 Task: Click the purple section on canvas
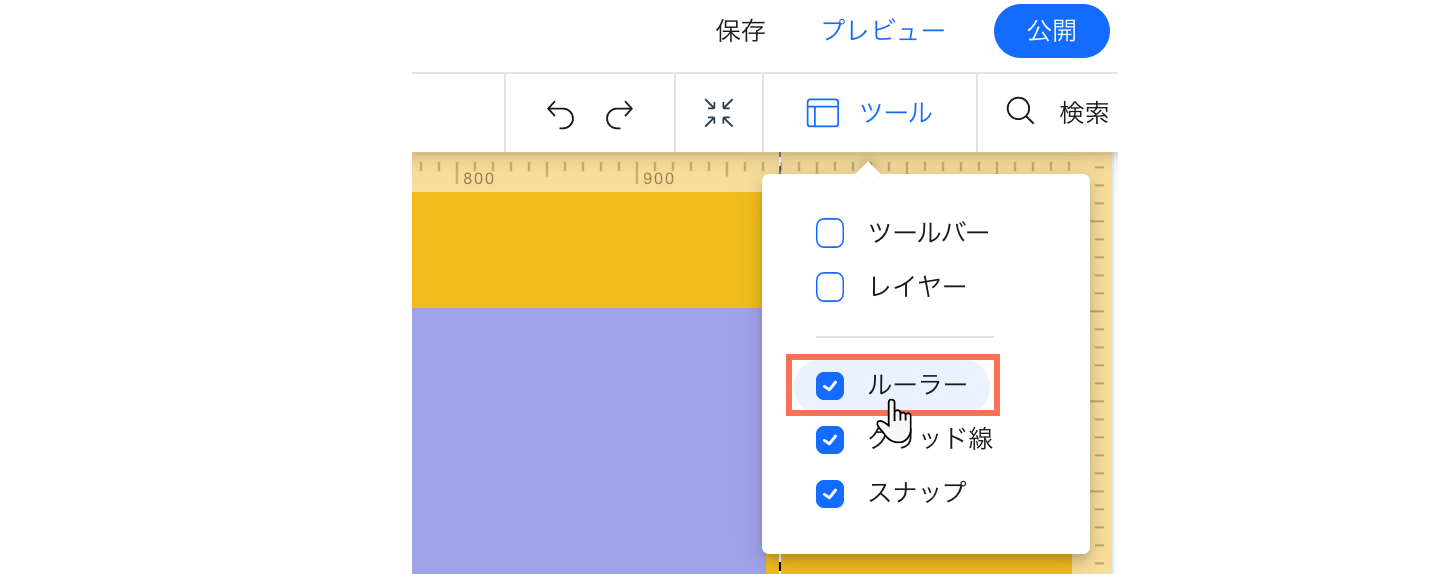click(x=588, y=440)
